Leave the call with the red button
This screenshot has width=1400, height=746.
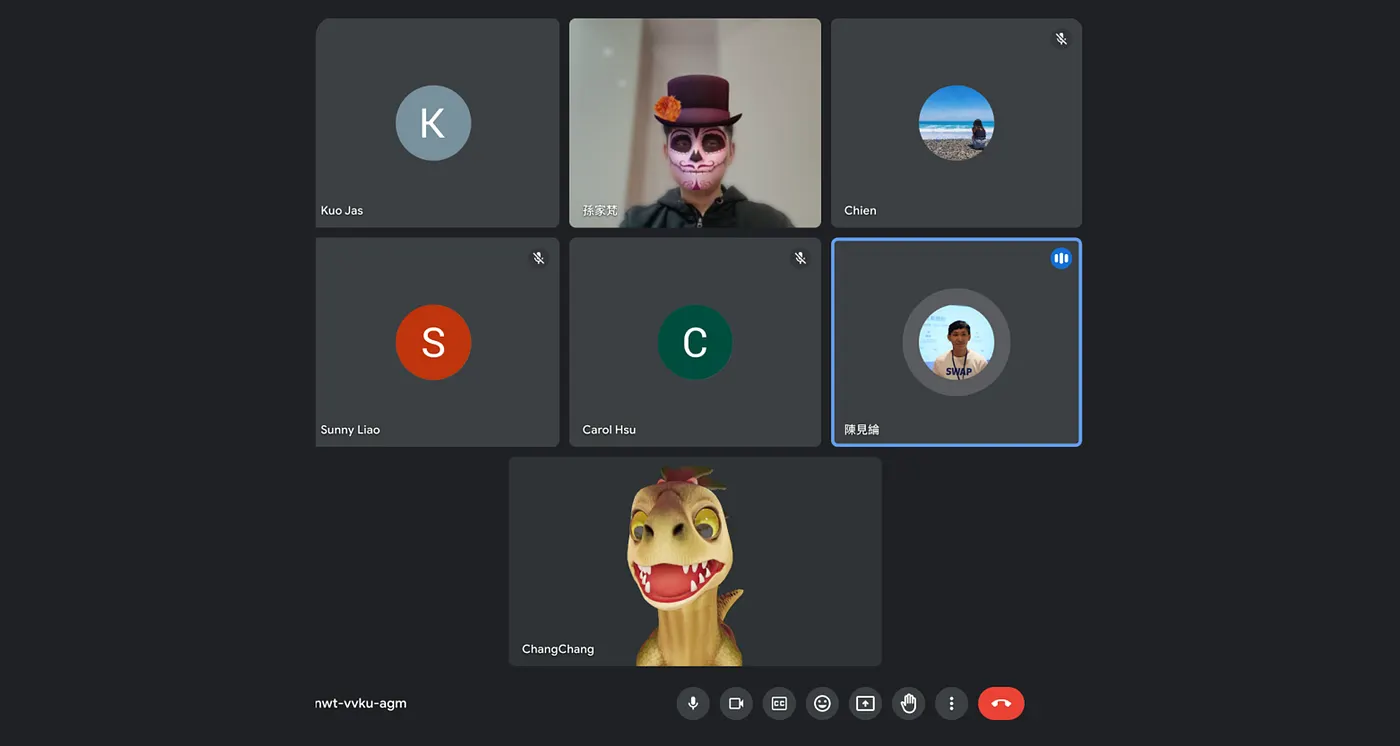pyautogui.click(x=1001, y=703)
